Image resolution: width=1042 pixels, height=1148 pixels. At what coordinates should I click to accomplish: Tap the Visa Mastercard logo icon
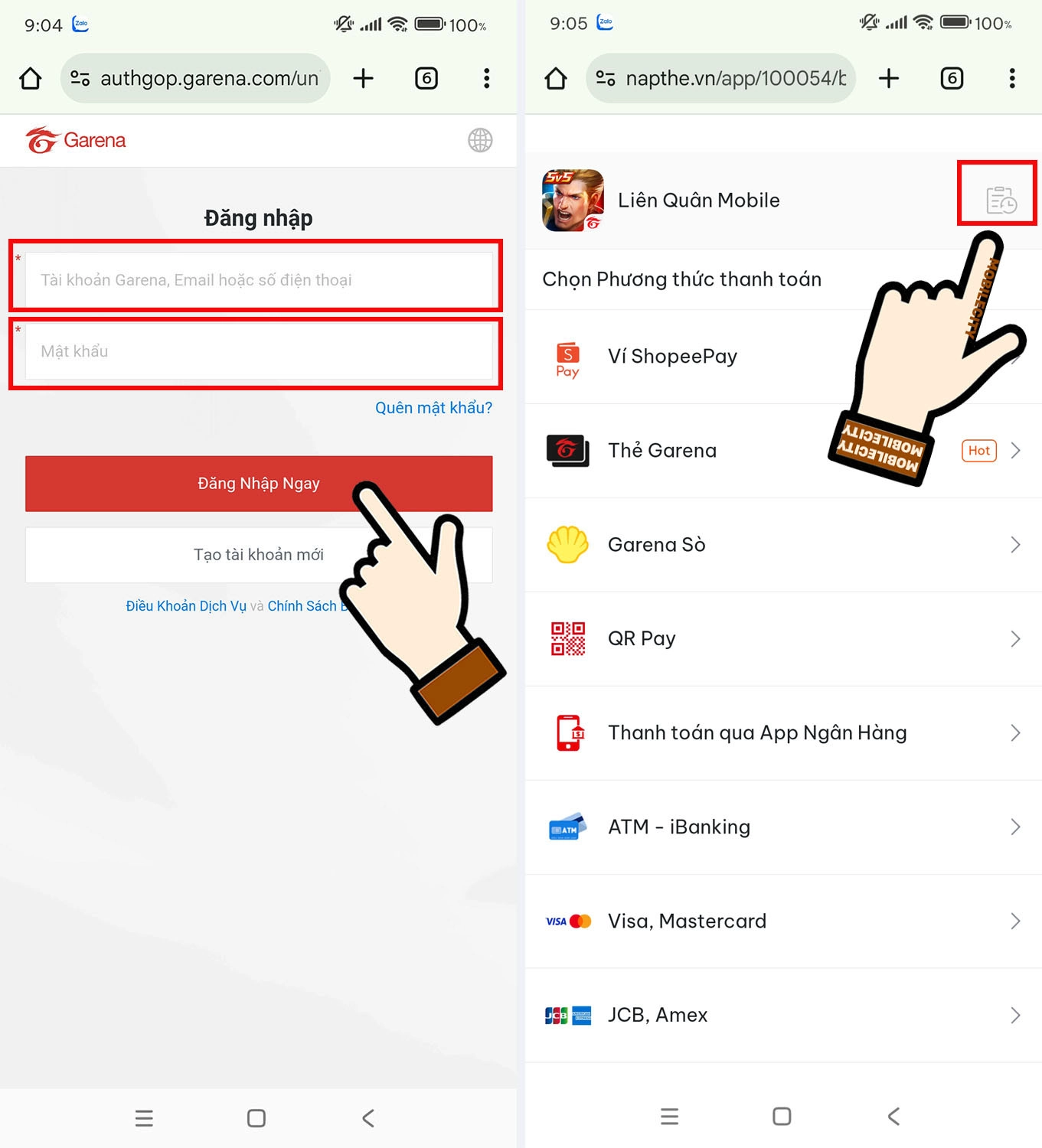click(568, 921)
